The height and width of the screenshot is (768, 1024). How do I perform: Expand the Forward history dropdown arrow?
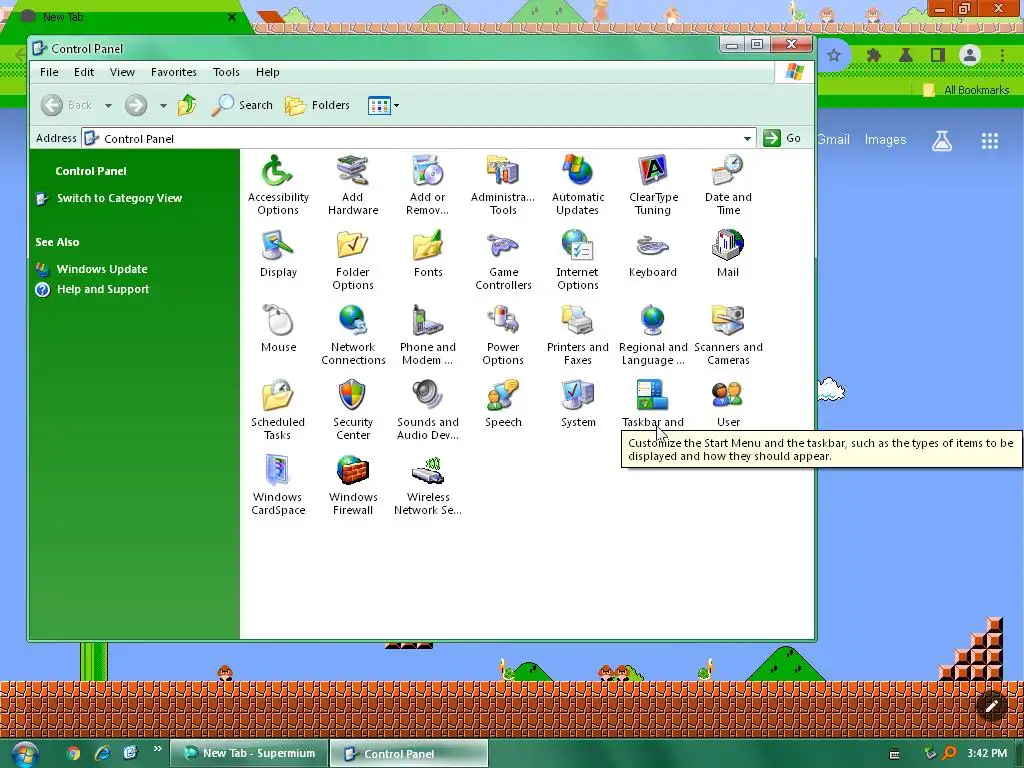pos(163,105)
